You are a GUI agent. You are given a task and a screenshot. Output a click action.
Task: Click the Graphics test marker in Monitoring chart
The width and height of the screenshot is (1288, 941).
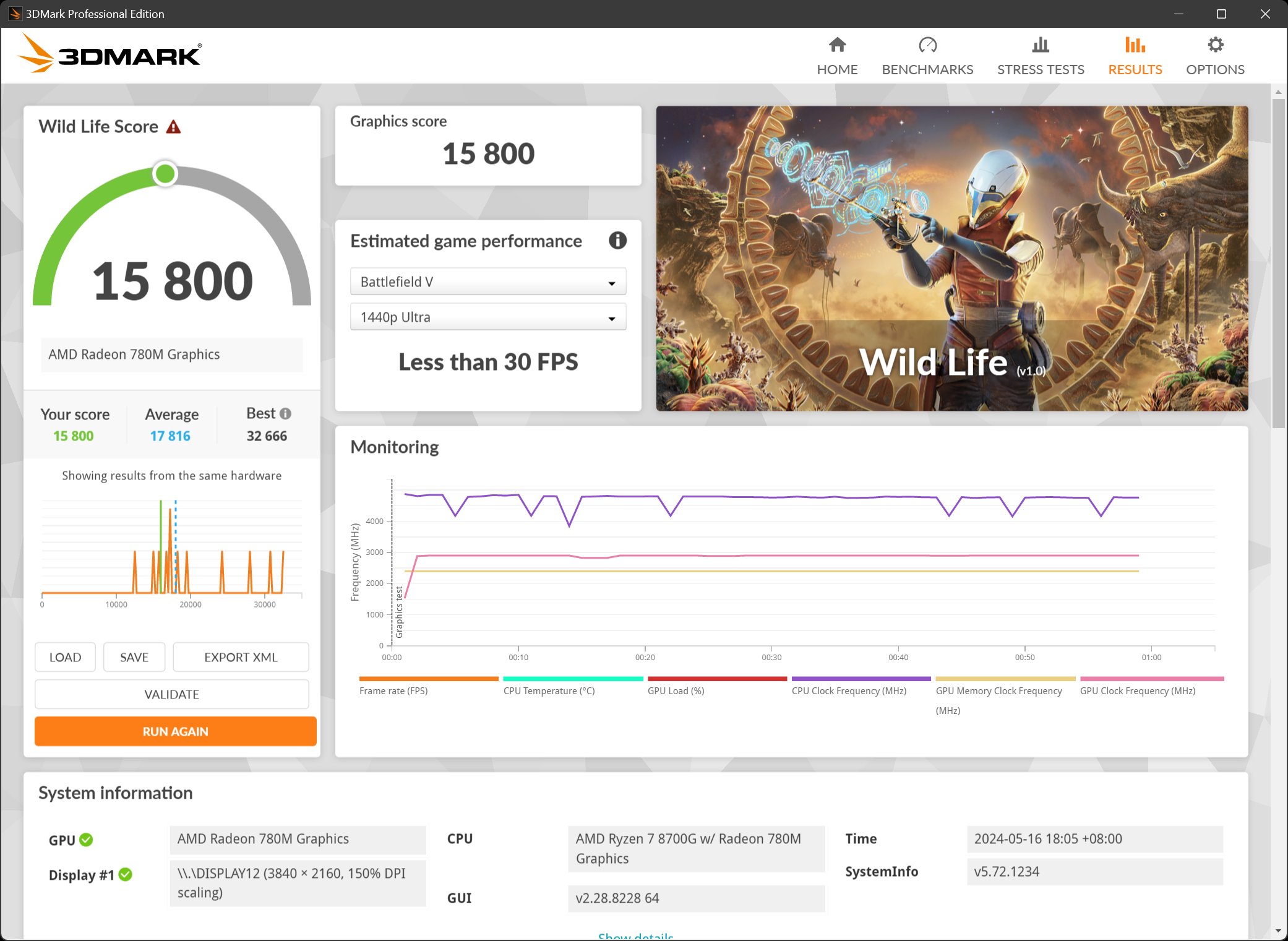tap(399, 612)
